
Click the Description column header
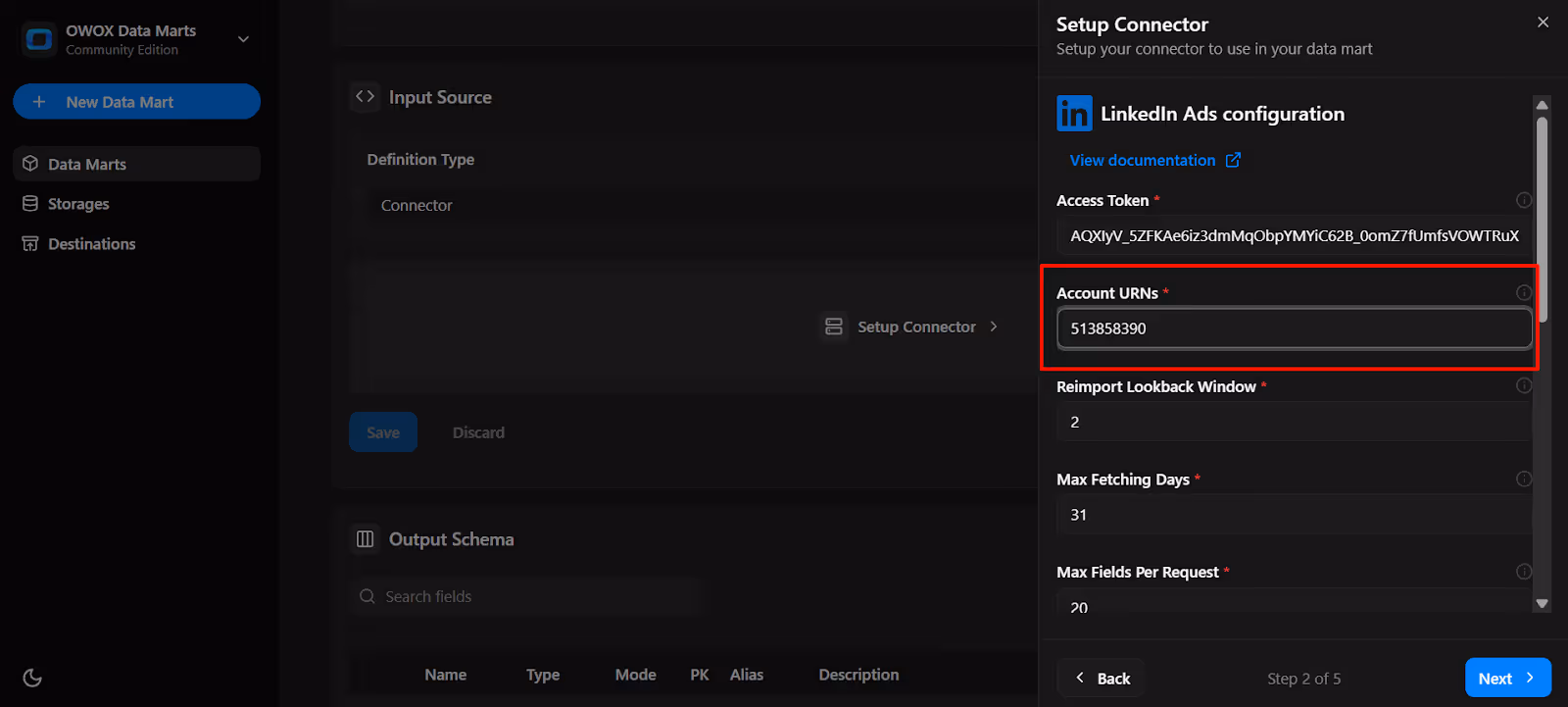coord(858,675)
